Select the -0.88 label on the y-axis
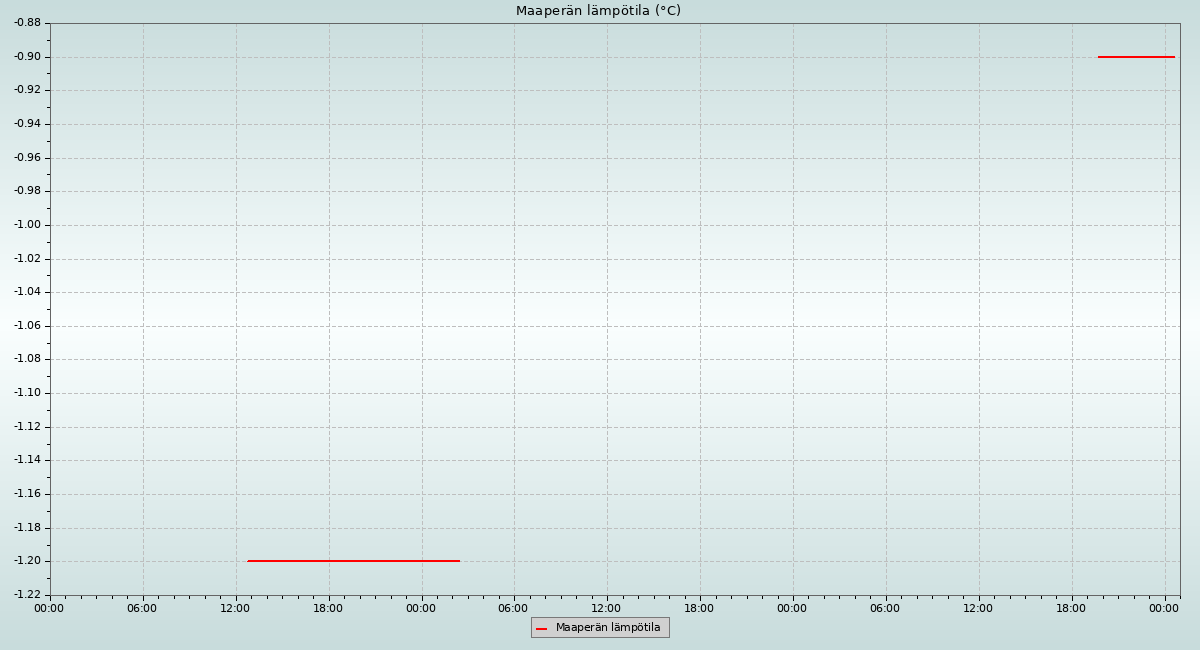 (x=27, y=23)
